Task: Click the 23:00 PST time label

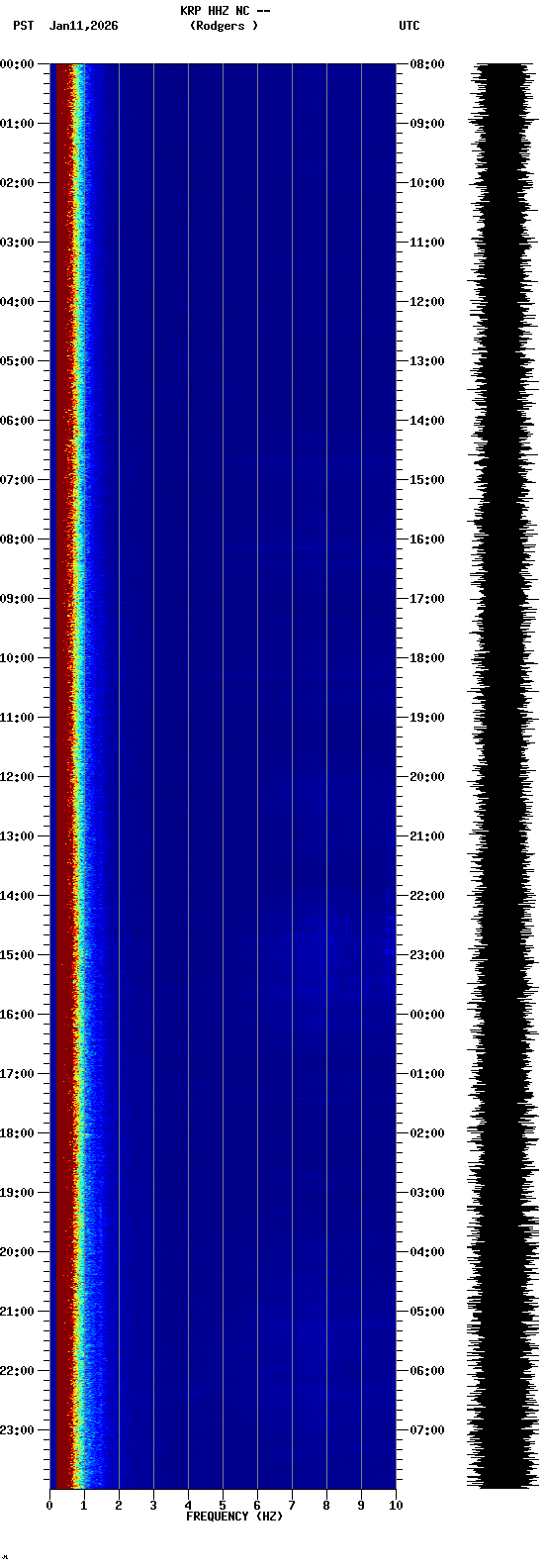Action: click(x=17, y=1430)
